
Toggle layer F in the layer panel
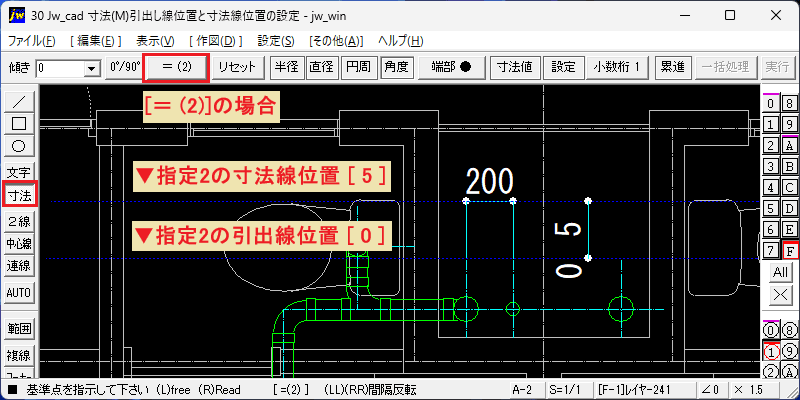(789, 251)
